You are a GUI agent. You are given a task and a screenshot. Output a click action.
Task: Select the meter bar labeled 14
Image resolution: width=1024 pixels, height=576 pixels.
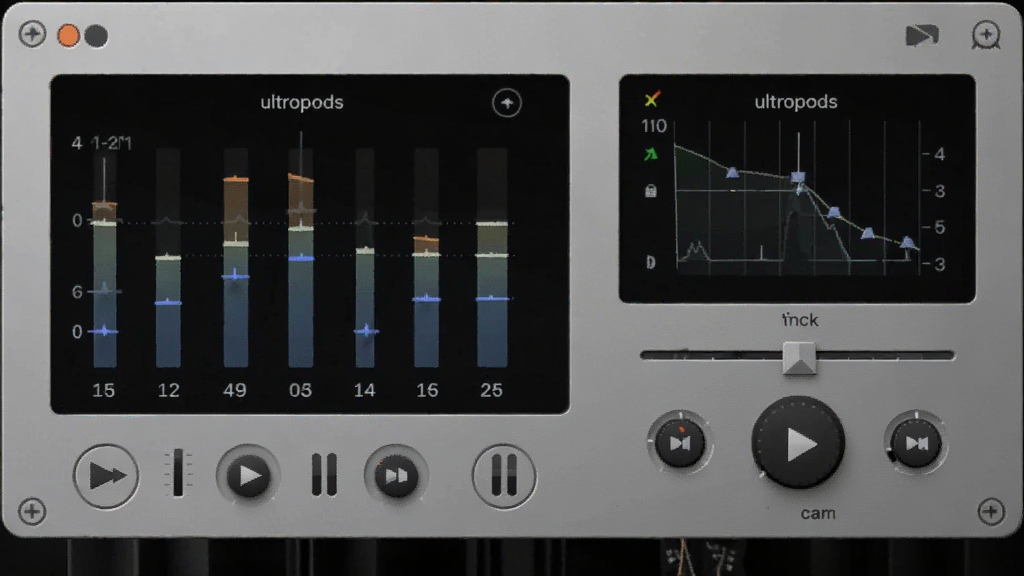pos(365,258)
